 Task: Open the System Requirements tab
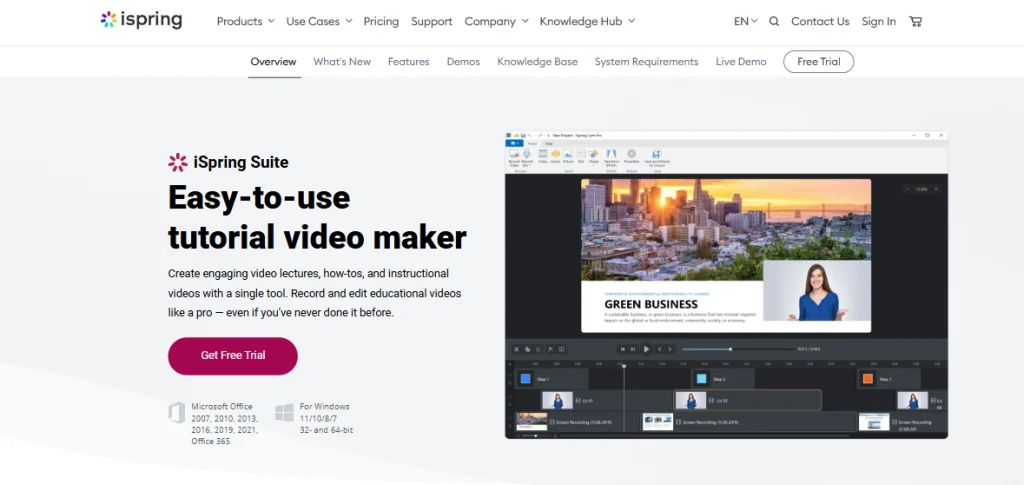pos(646,62)
